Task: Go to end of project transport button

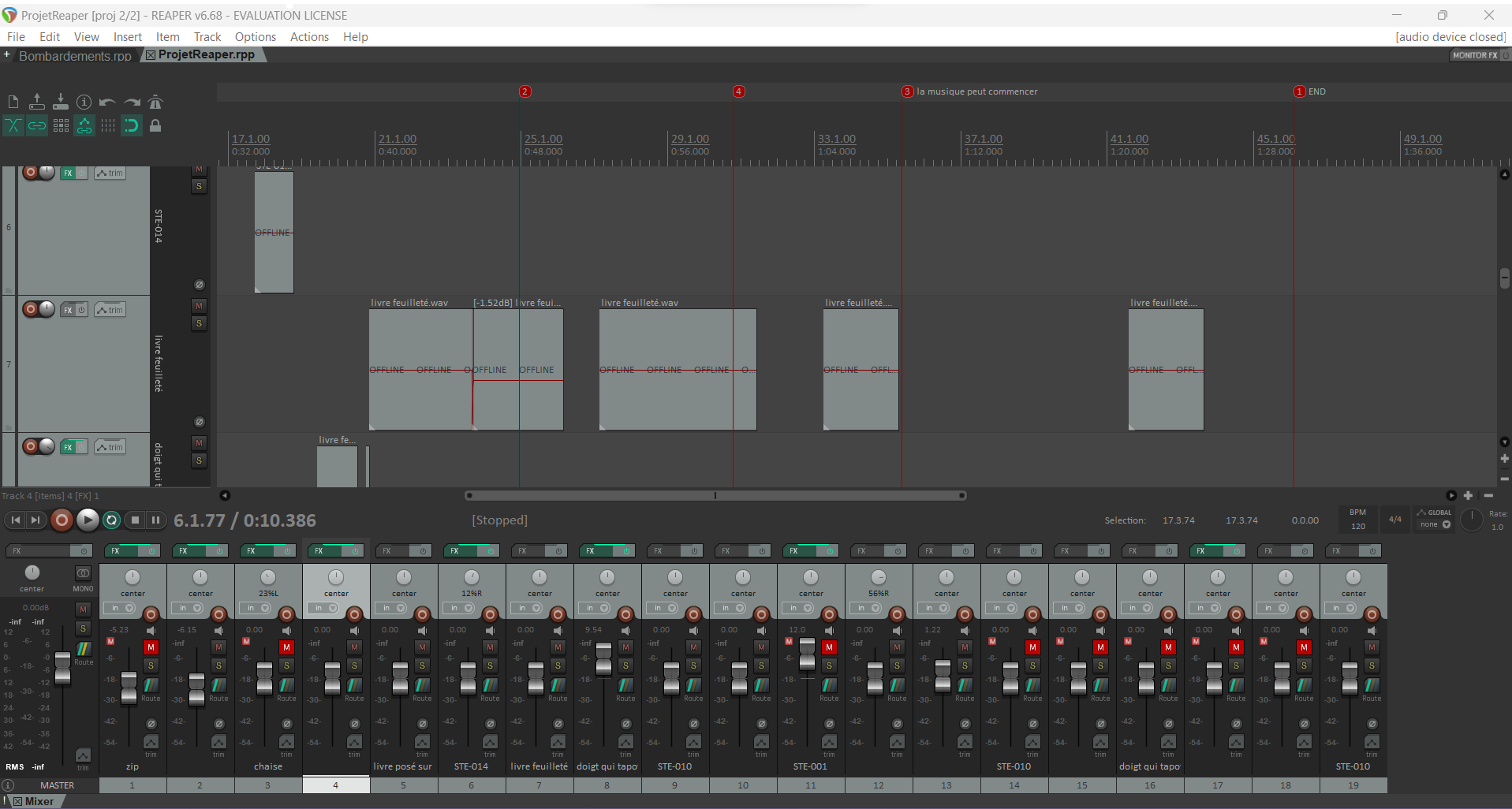Action: 35,520
